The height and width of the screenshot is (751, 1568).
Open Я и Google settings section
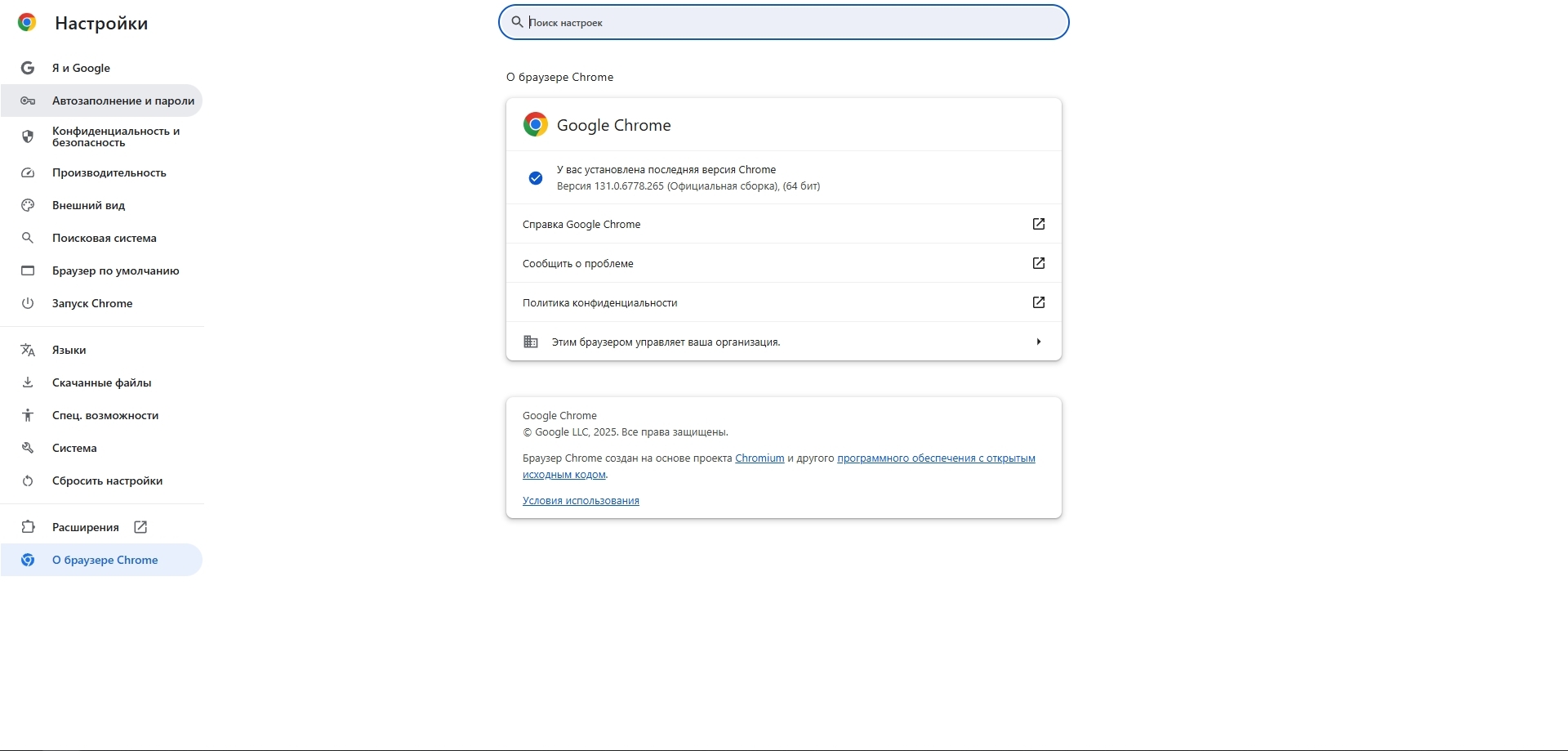102,68
